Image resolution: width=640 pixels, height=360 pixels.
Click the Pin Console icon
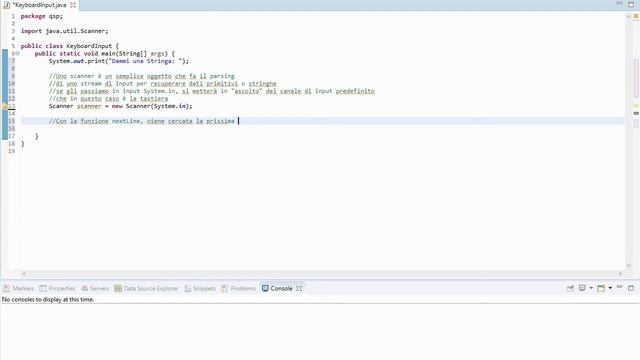click(x=570, y=288)
